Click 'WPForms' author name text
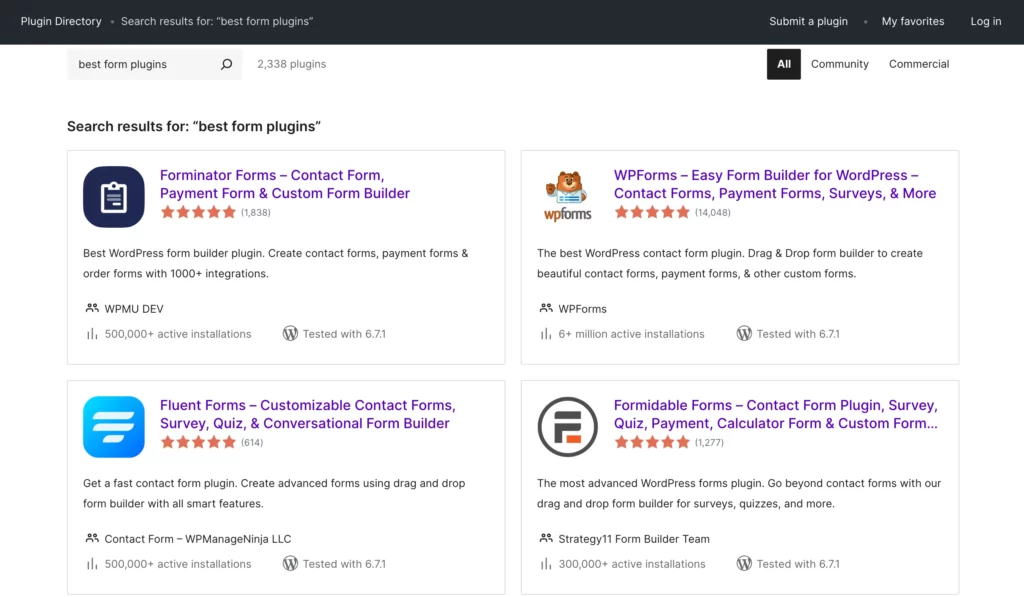Screen dimensions: 1024x597 582,309
